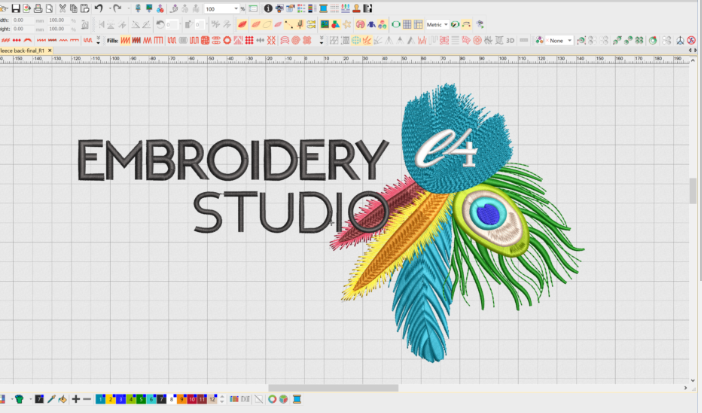Image resolution: width=702 pixels, height=413 pixels.
Task: Expand the fill stitches toolbar overflow
Action: click(321, 41)
